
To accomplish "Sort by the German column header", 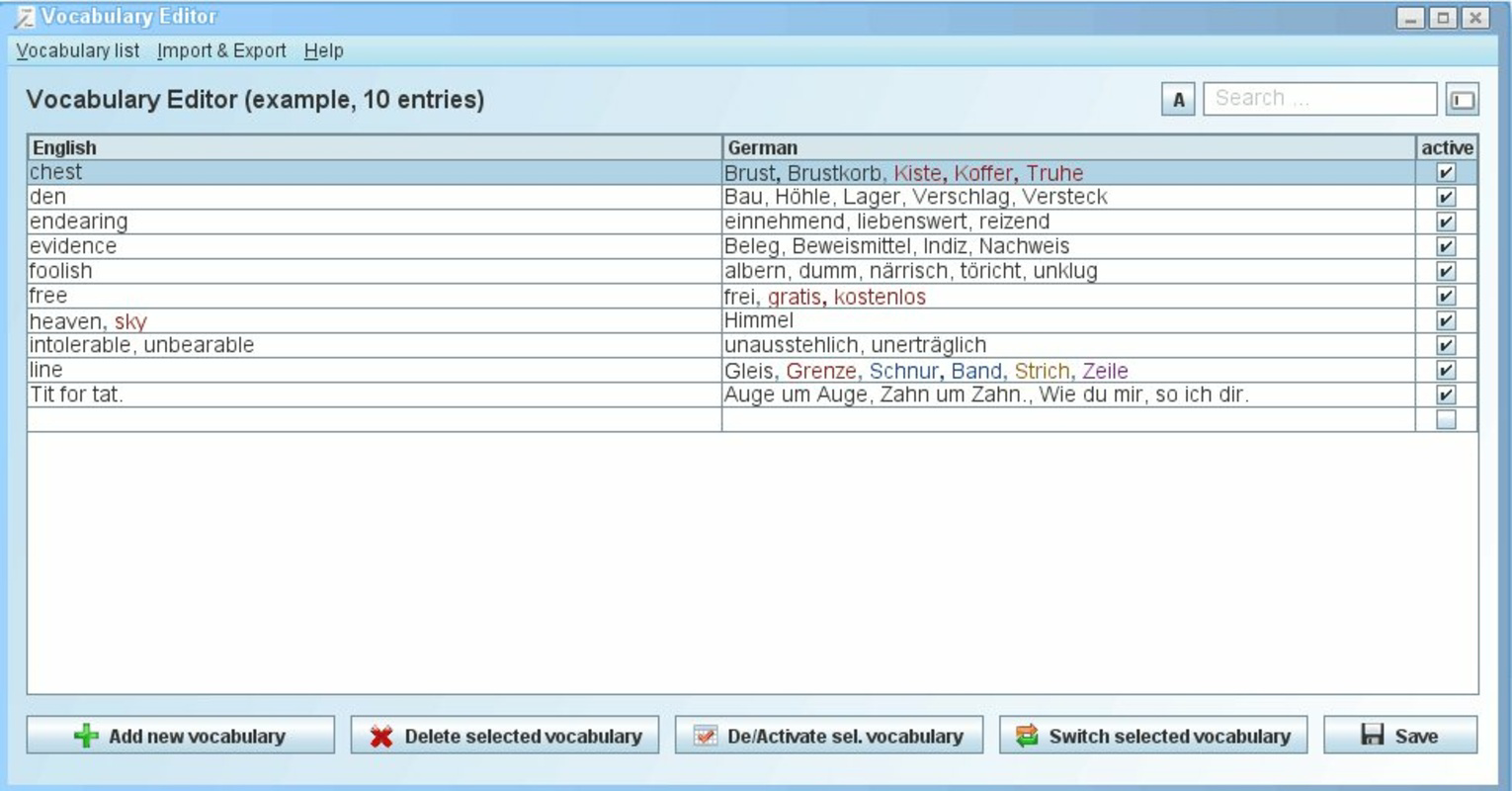I will pyautogui.click(x=1069, y=147).
